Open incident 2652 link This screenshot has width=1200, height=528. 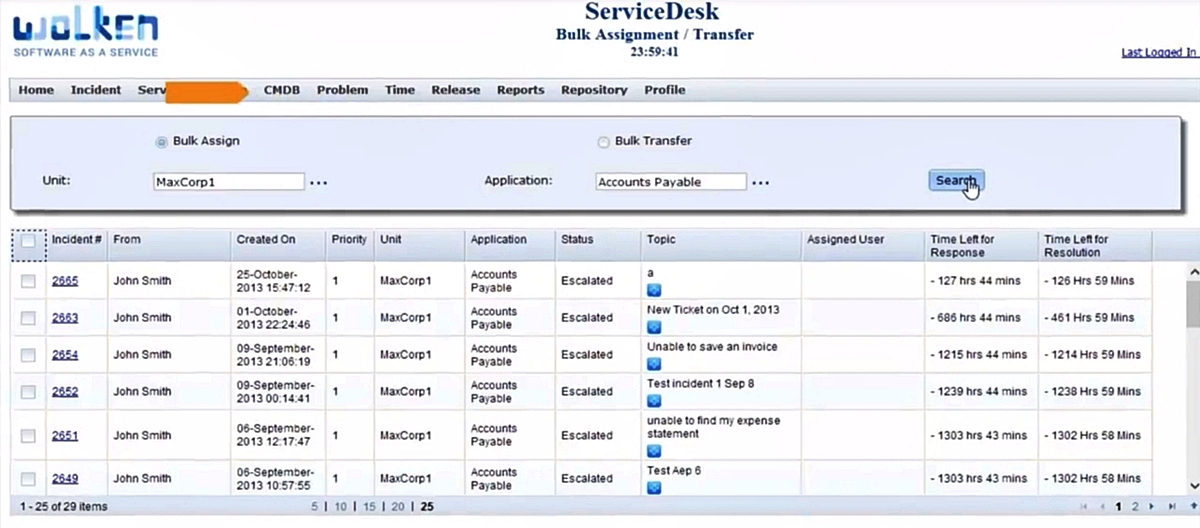coord(65,392)
